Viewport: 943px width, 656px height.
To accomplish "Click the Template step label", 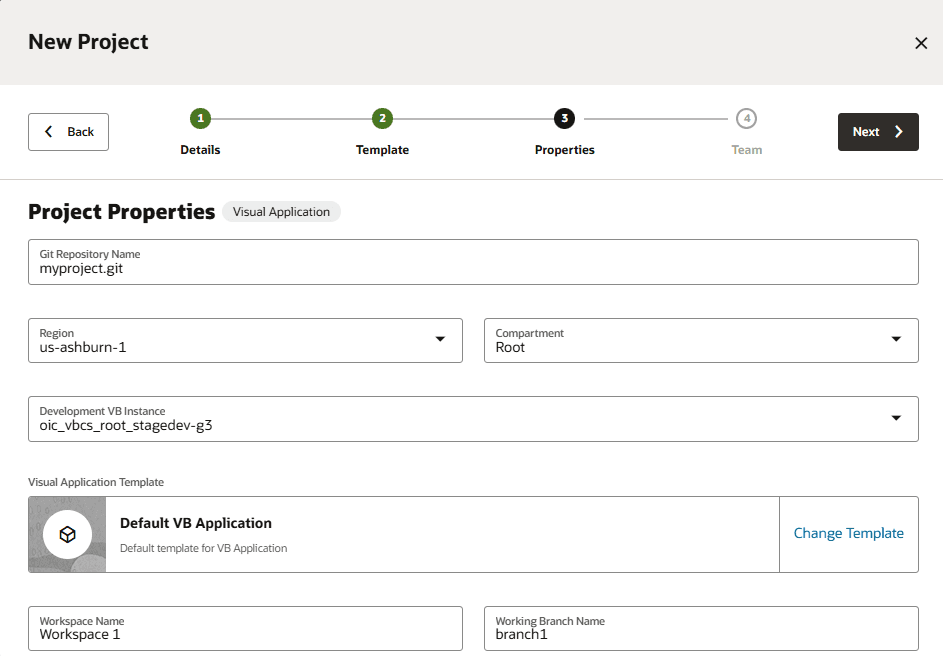I will tap(382, 150).
